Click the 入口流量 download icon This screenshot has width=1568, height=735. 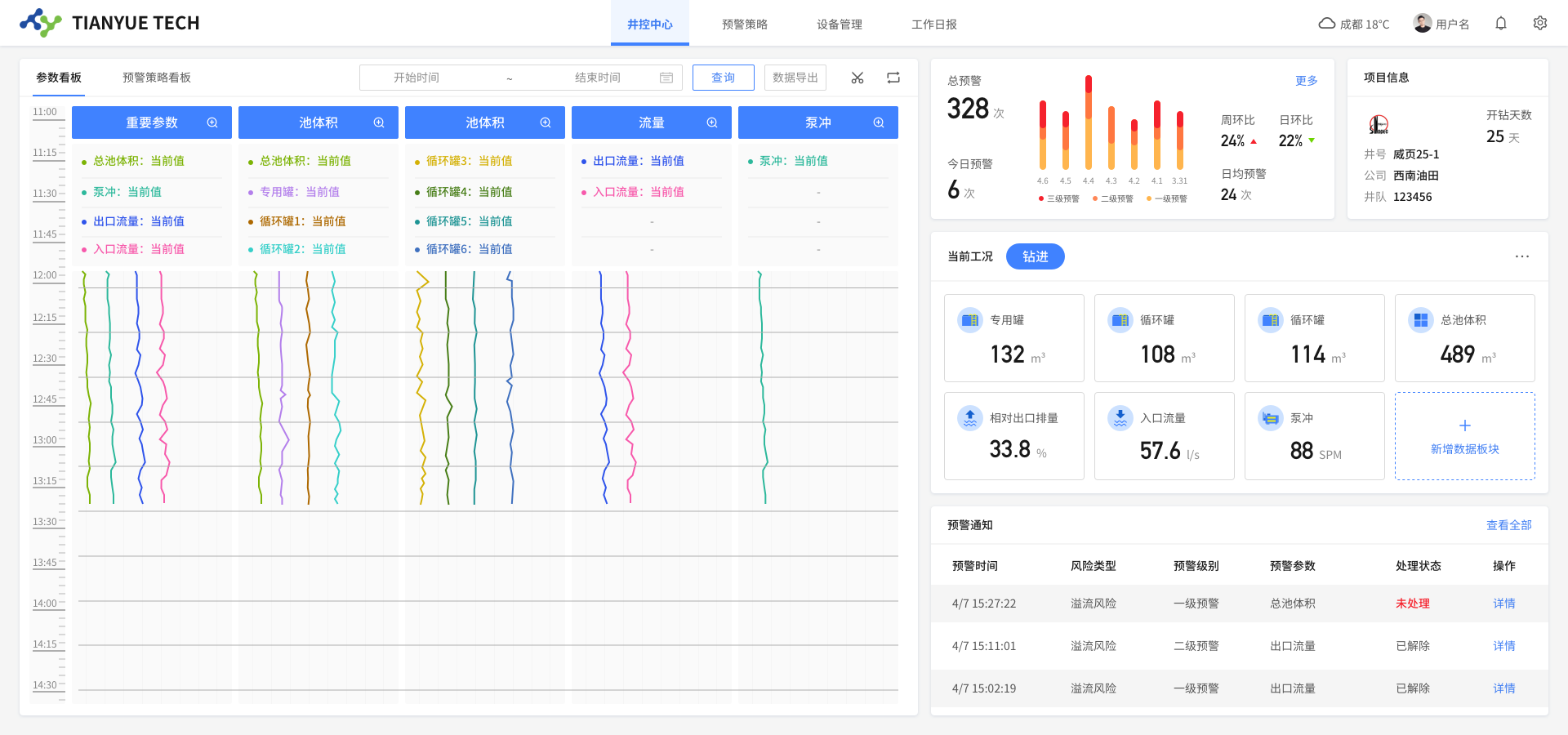(1120, 418)
